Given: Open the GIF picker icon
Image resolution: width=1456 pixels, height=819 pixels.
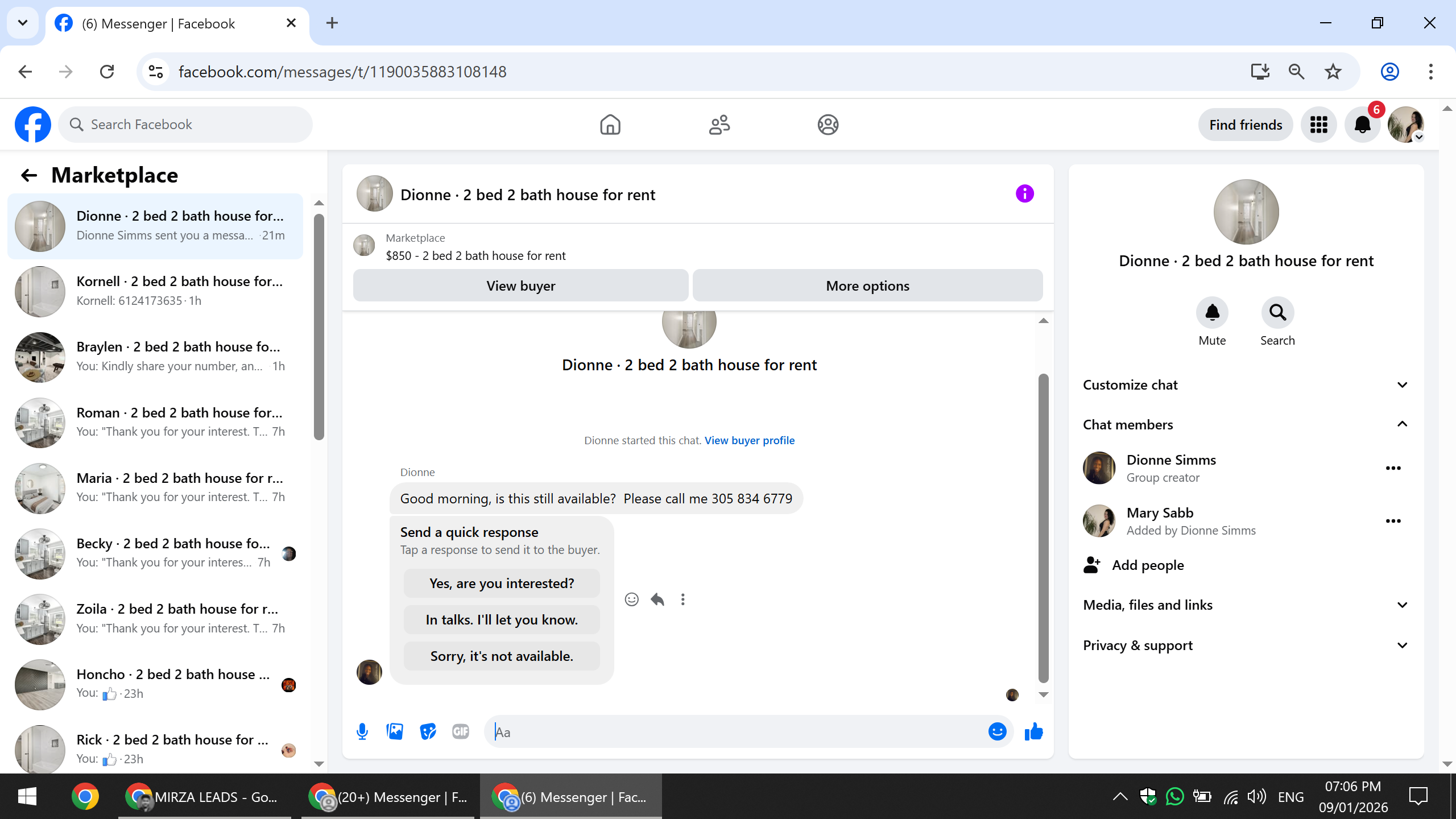Looking at the screenshot, I should (x=461, y=731).
